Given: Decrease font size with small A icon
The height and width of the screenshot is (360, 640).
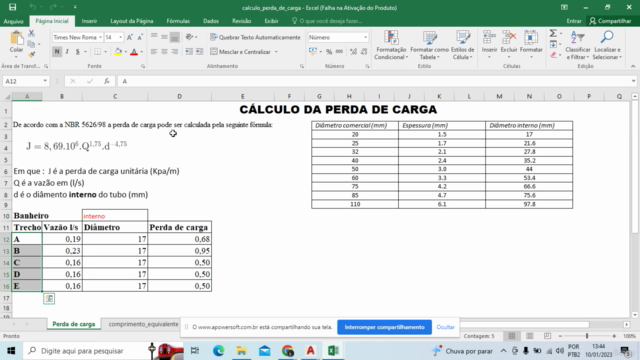Looking at the screenshot, I should pos(140,38).
